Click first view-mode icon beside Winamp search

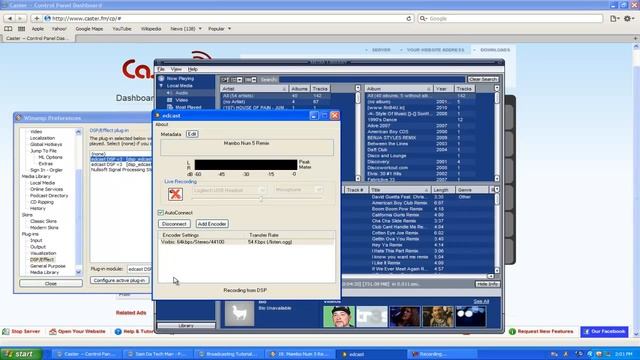click(x=225, y=80)
